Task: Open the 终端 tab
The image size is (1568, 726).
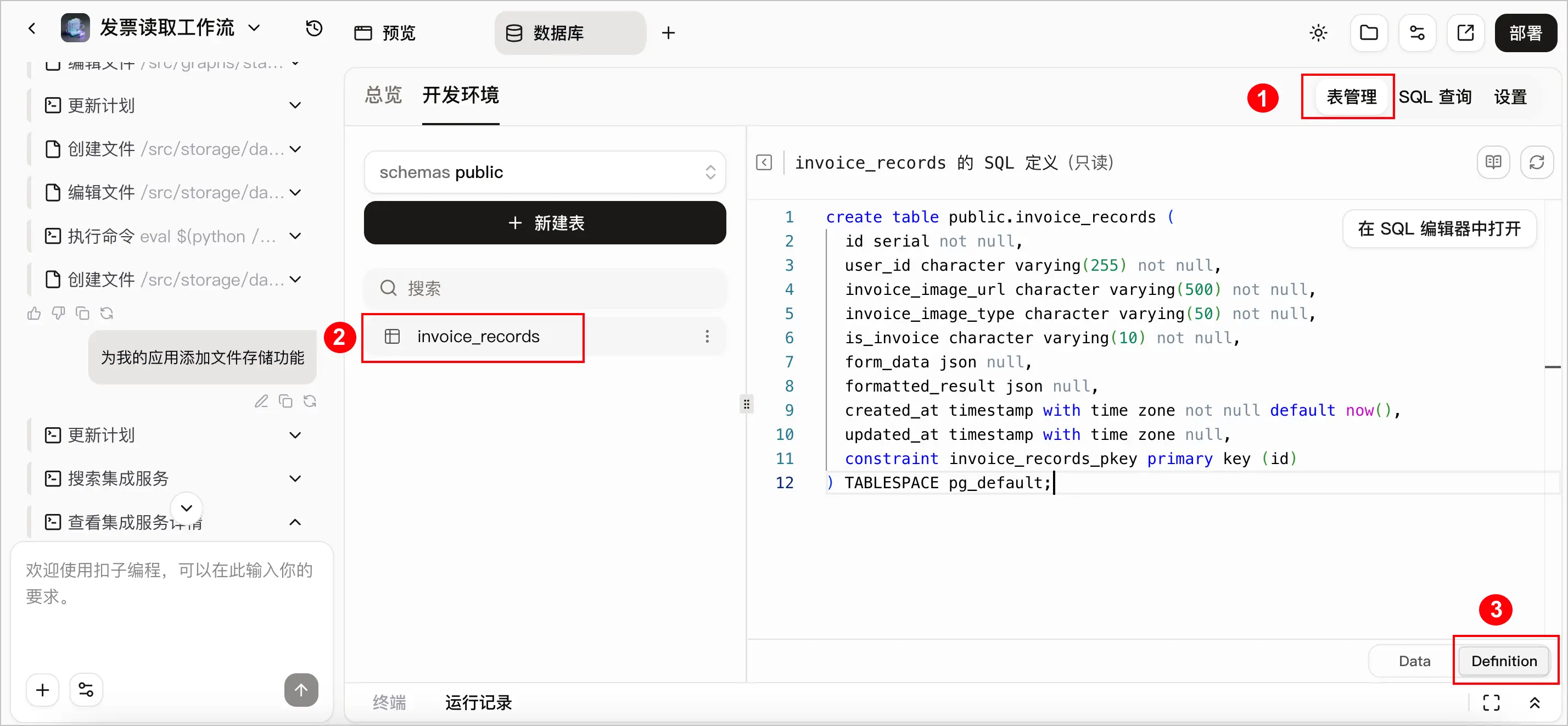Action: pos(389,703)
